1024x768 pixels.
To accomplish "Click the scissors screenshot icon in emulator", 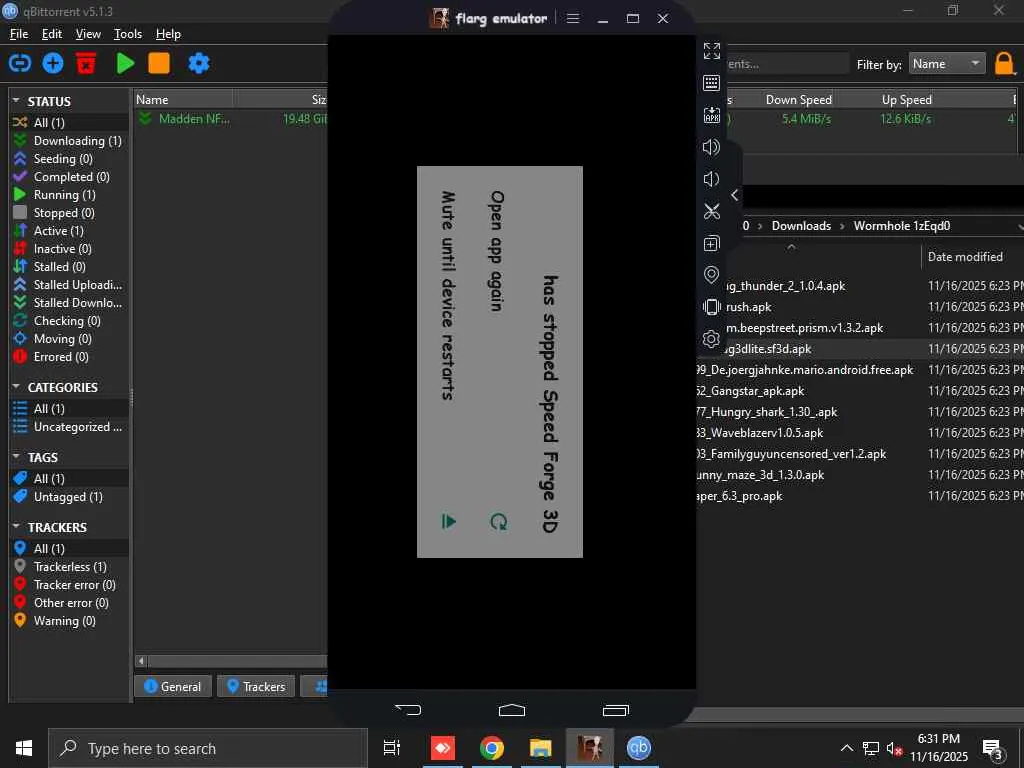I will pos(711,211).
